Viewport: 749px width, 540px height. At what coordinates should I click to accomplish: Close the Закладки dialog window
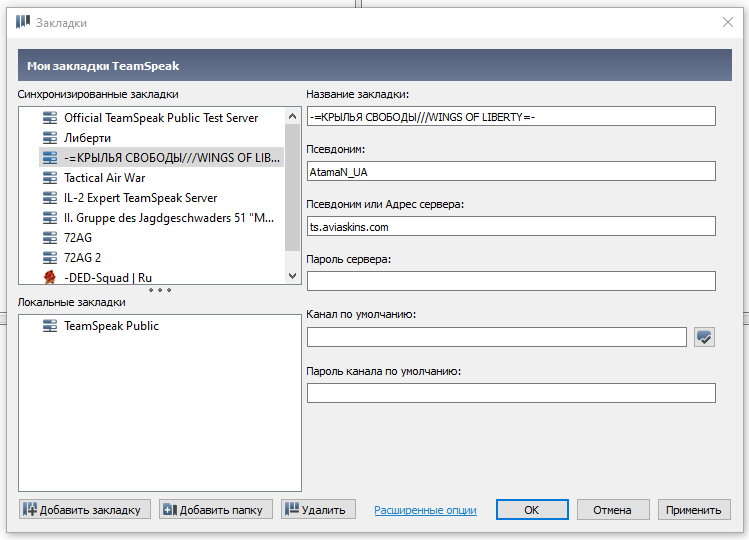tap(728, 22)
